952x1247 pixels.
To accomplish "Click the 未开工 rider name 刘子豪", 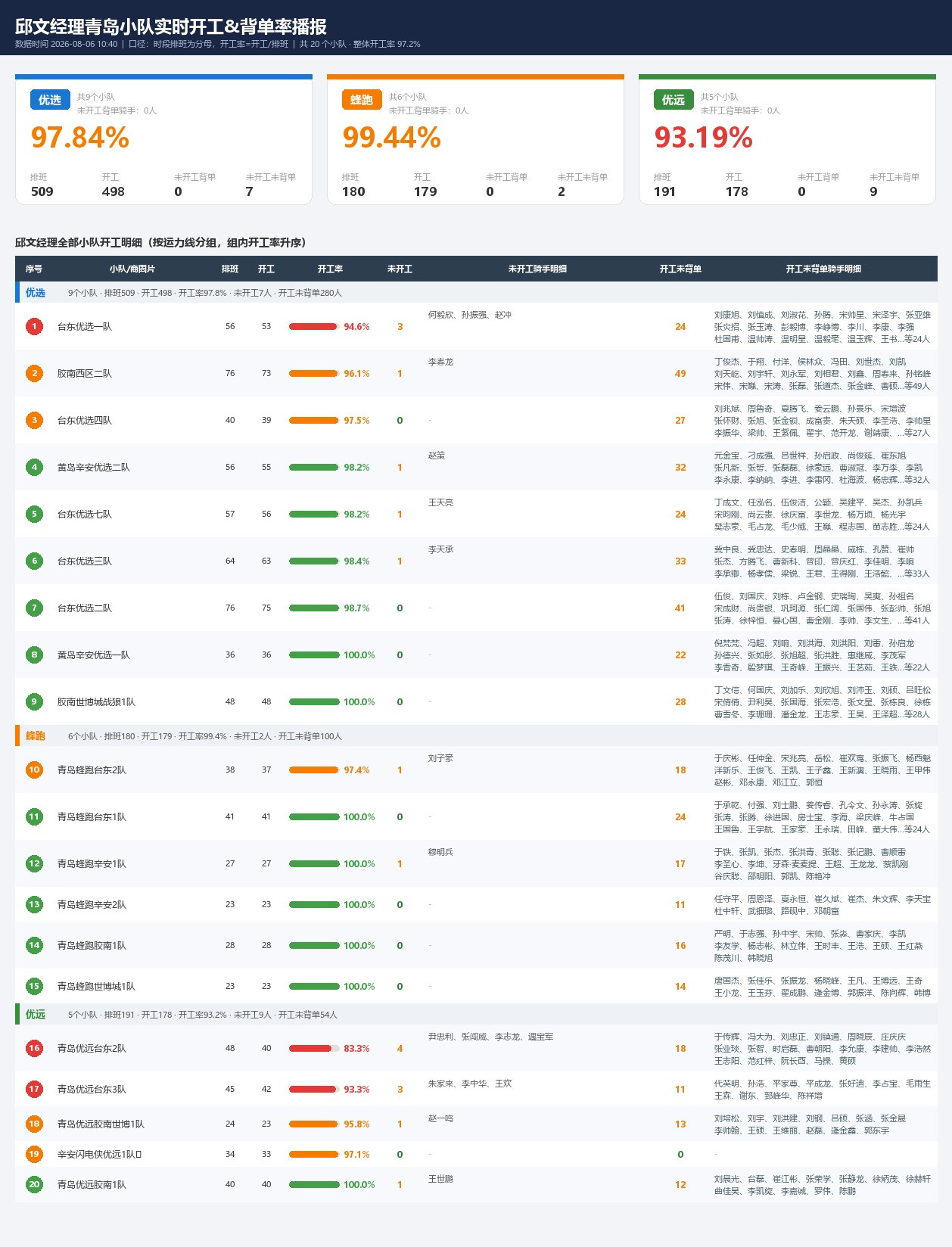I will [440, 758].
